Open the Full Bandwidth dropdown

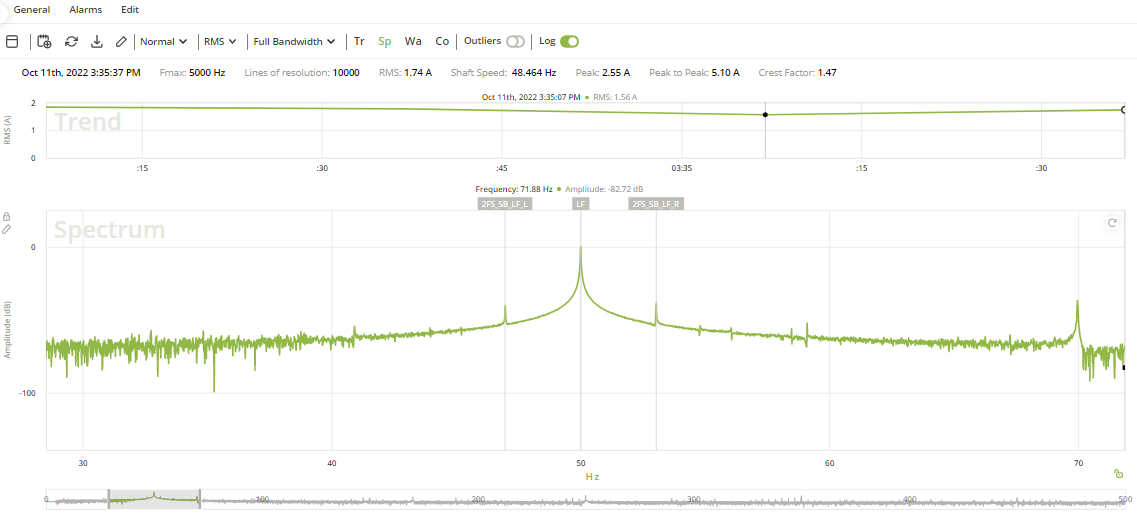tap(294, 42)
